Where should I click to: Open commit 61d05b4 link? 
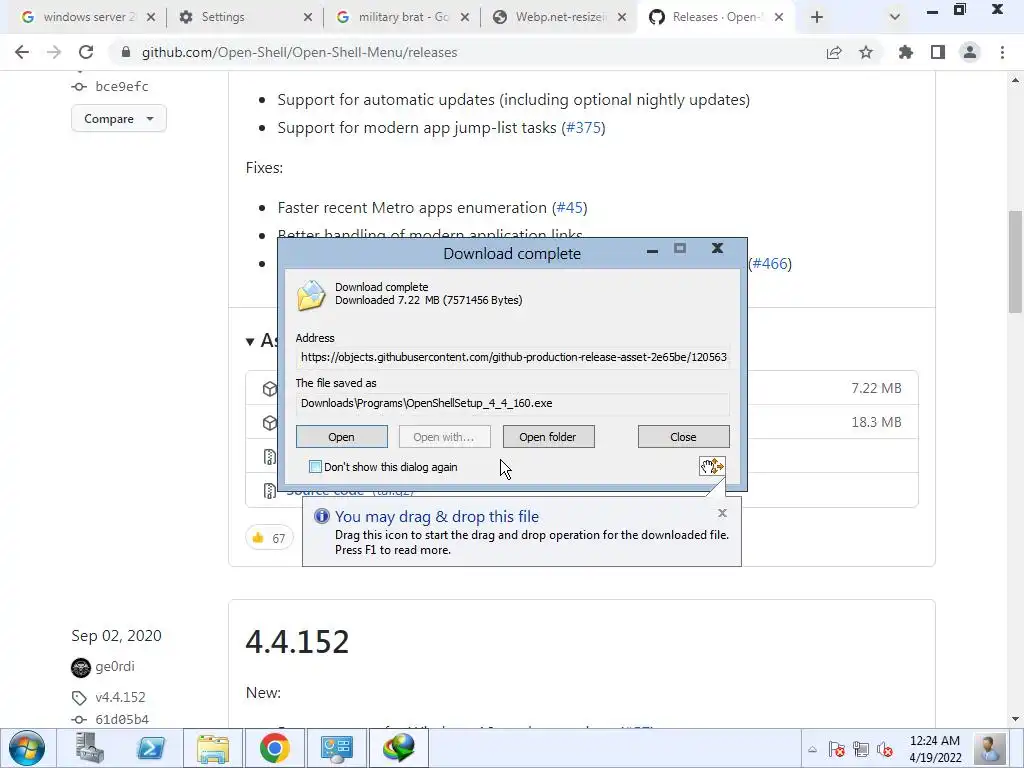[x=122, y=719]
